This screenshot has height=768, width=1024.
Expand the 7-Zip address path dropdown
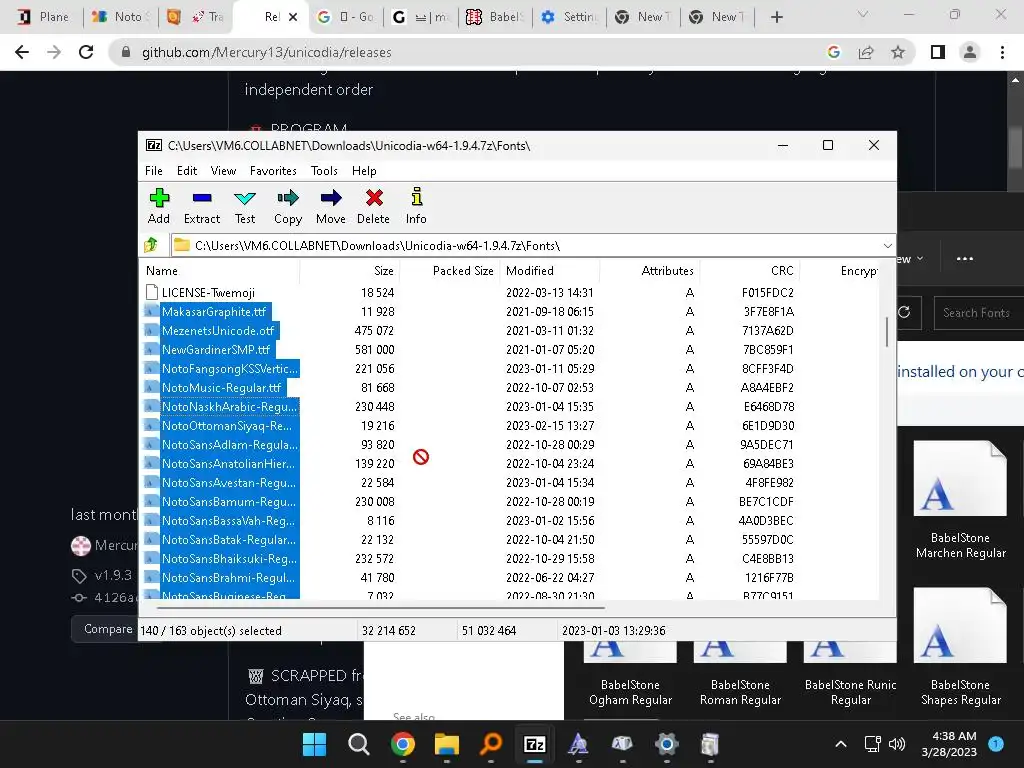click(x=888, y=246)
